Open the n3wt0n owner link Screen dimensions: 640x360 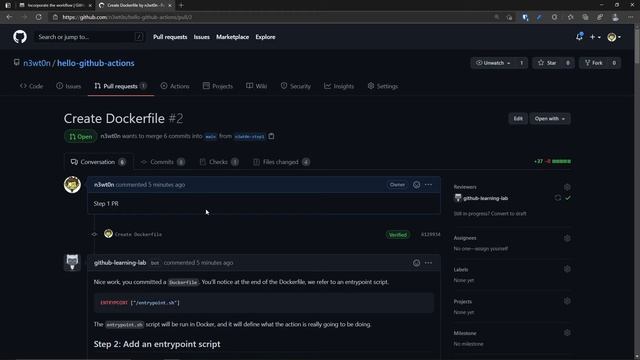[37, 63]
